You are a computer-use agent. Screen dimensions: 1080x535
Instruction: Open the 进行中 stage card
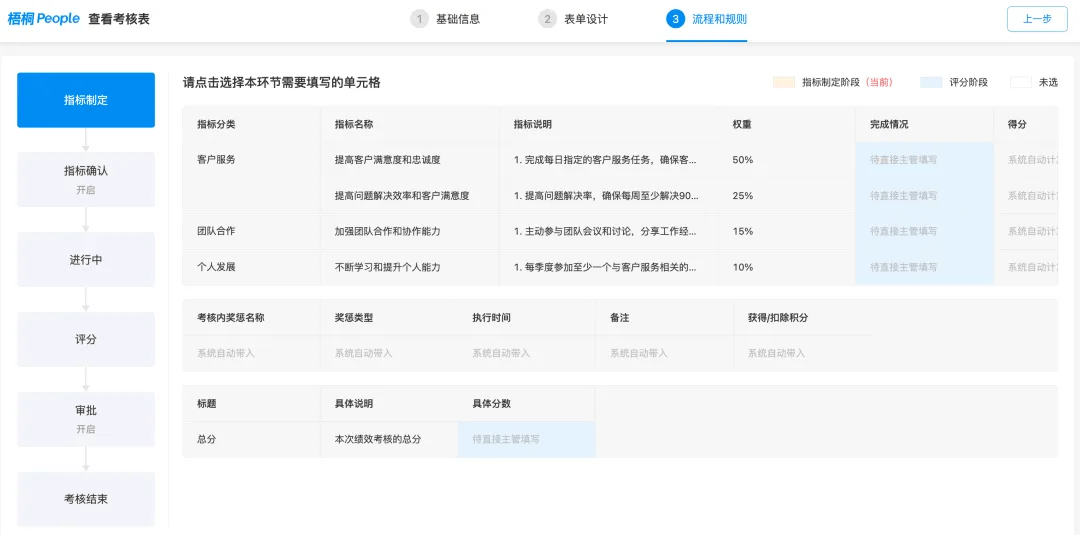coord(86,260)
